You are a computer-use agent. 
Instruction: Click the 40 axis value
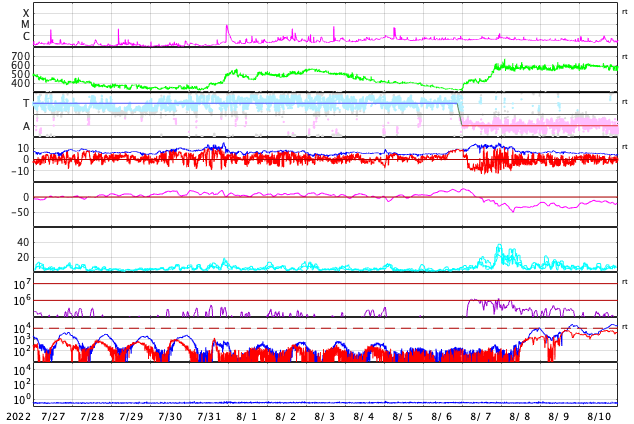pos(23,243)
